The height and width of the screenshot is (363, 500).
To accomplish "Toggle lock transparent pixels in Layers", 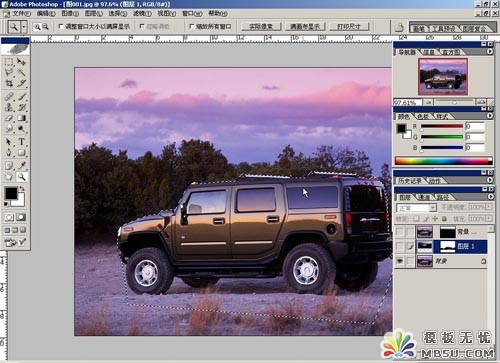I will click(x=416, y=219).
